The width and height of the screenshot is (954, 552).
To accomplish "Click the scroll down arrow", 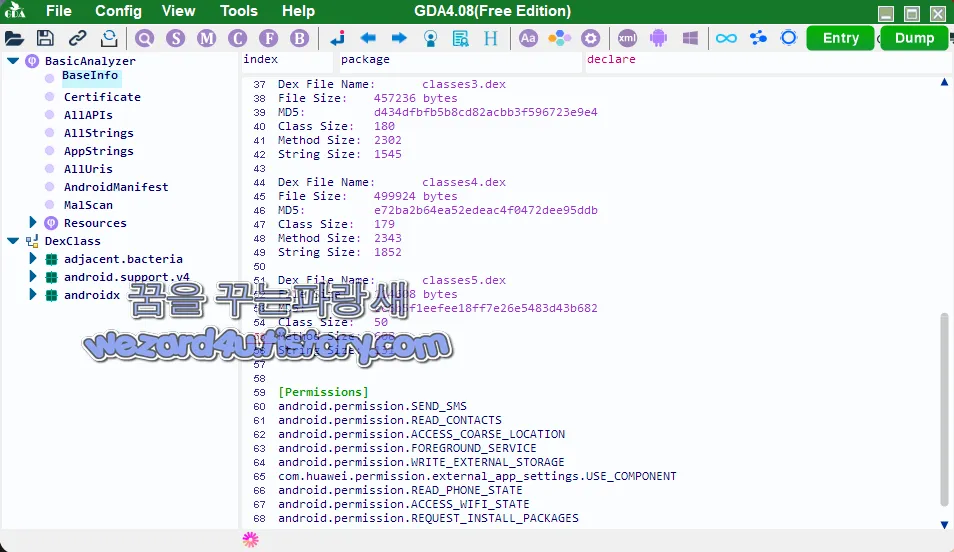I will pos(944,525).
